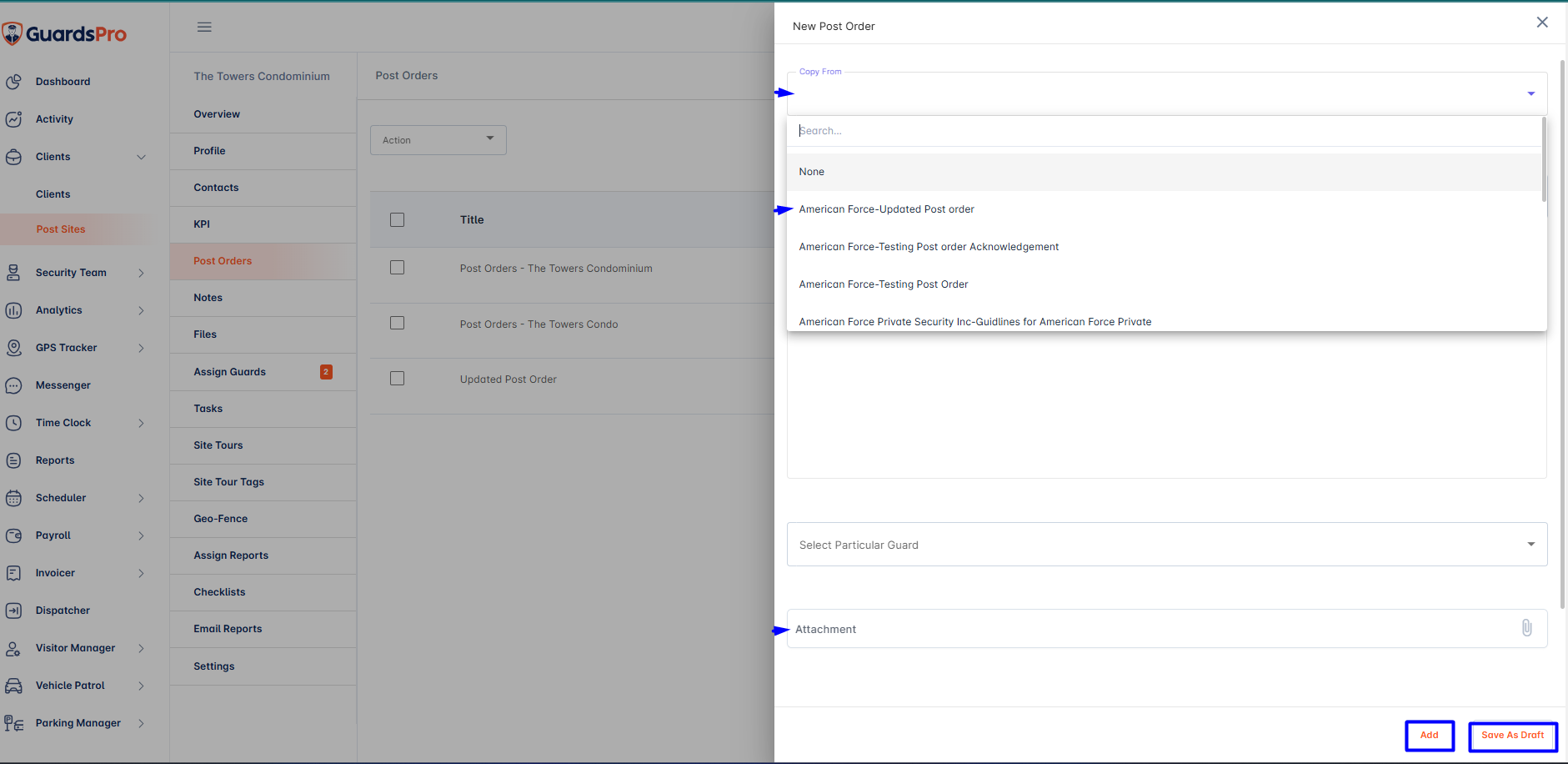
Task: Open the KPI site tab
Action: (263, 224)
